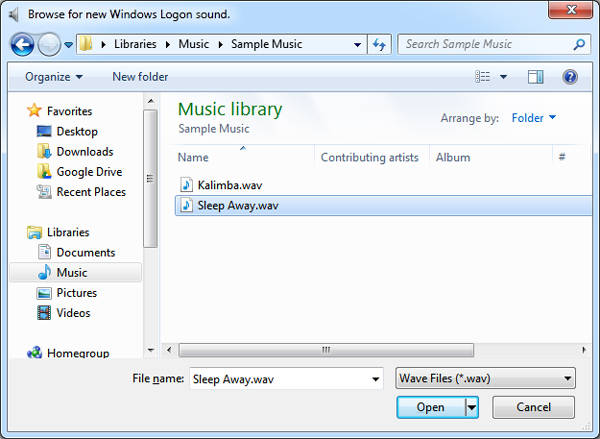Open the Organize menu
This screenshot has height=439, width=600.
(54, 77)
